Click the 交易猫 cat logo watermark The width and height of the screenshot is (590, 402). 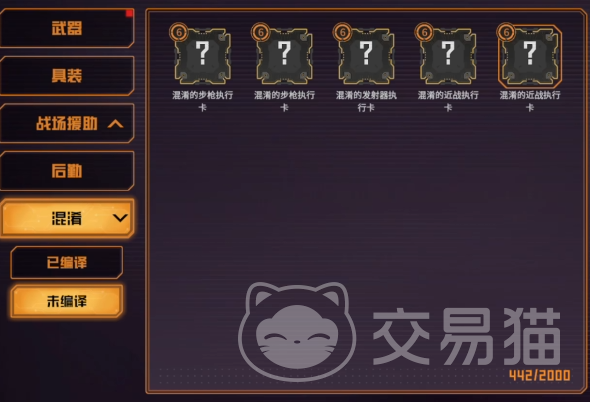tap(297, 331)
